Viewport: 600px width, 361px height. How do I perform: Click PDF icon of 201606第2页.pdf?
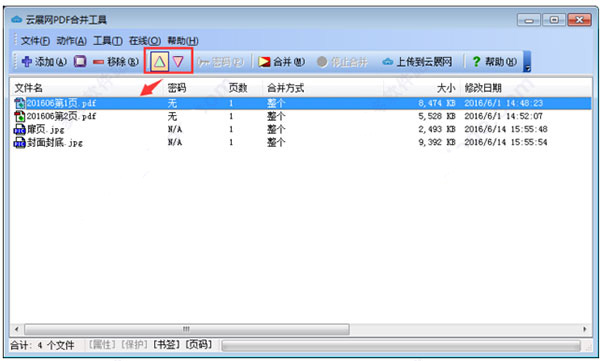20,116
